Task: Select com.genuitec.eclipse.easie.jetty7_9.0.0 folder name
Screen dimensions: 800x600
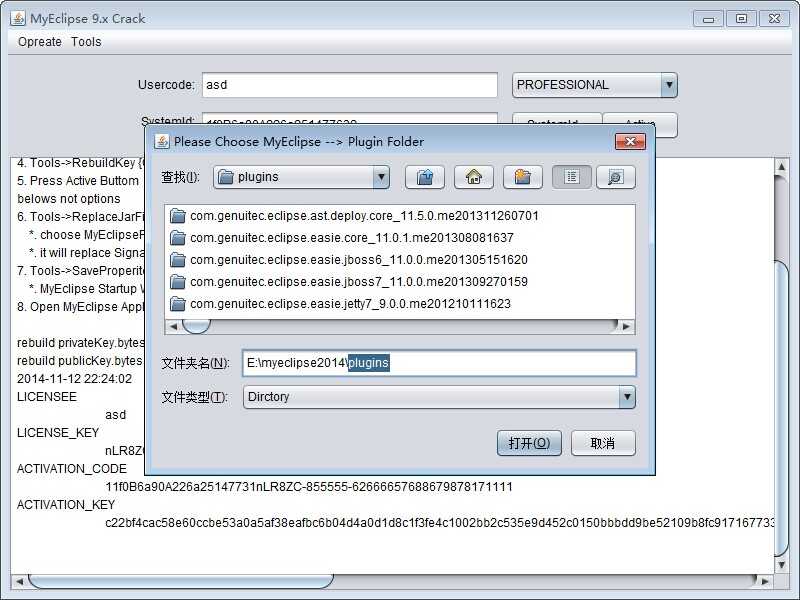Action: pos(350,304)
